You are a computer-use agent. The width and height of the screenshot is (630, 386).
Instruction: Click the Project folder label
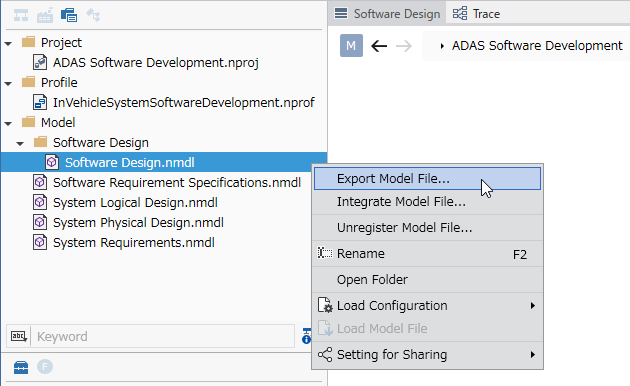pyautogui.click(x=61, y=43)
